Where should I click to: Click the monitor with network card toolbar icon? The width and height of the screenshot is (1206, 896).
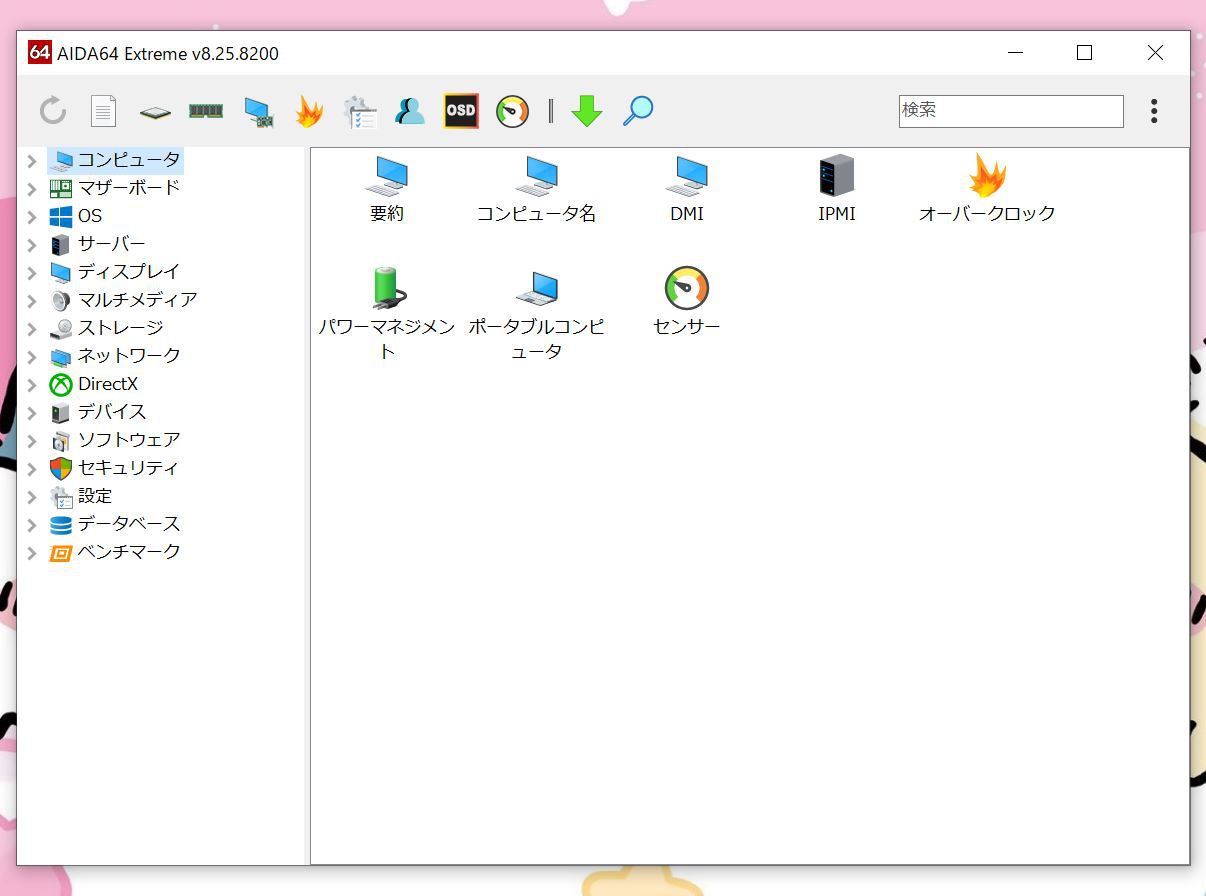pos(258,111)
